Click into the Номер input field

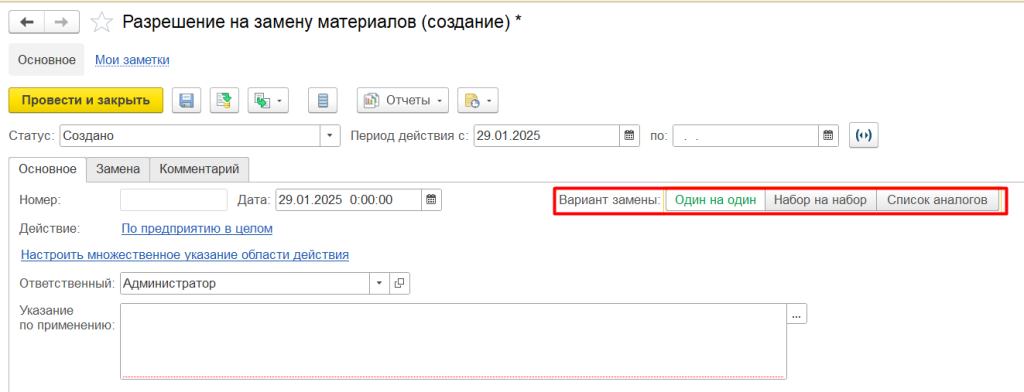pos(174,200)
